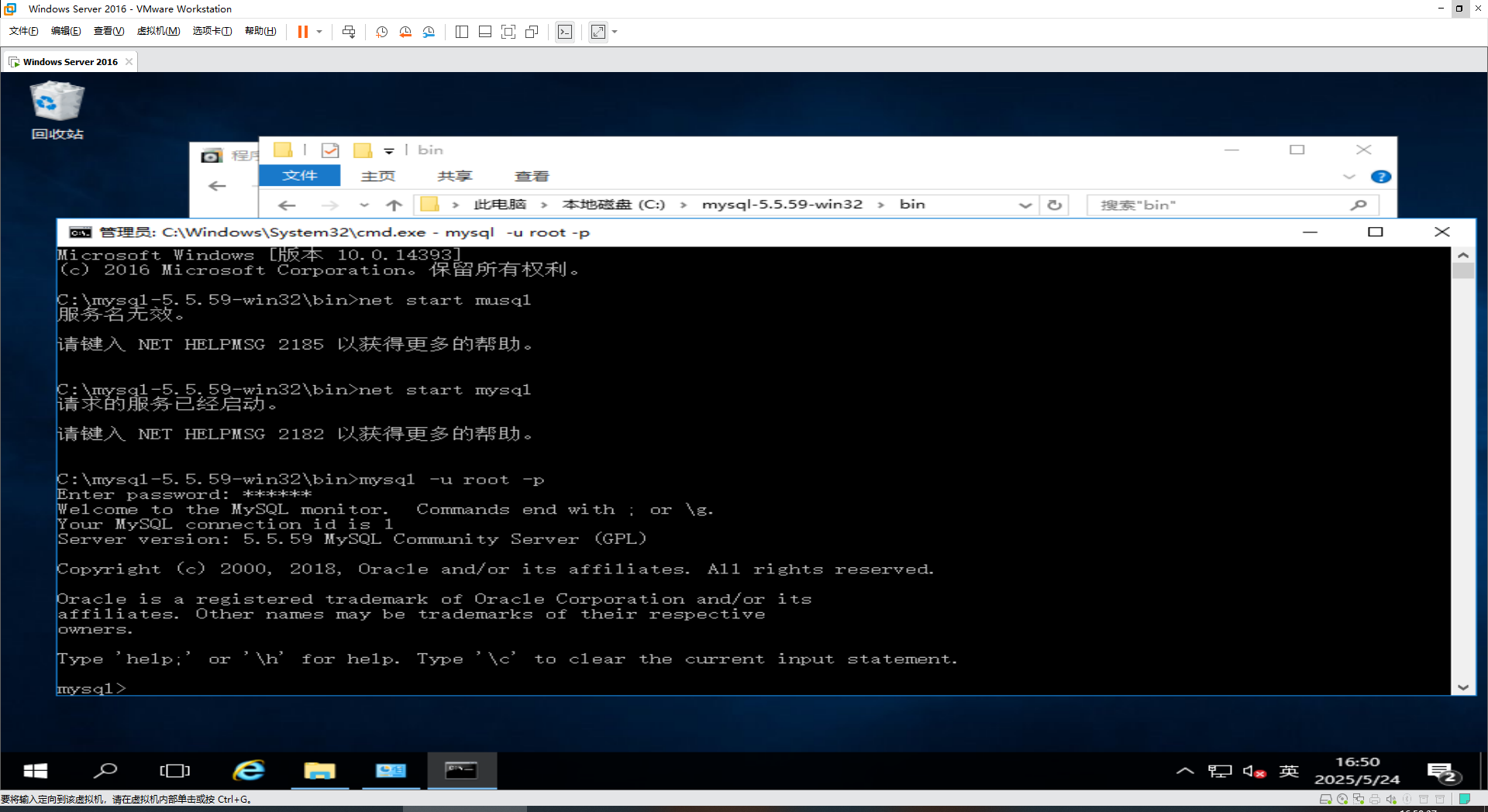This screenshot has height=812, width=1488.
Task: Take a snapshot of this virtual machine
Action: (381, 32)
